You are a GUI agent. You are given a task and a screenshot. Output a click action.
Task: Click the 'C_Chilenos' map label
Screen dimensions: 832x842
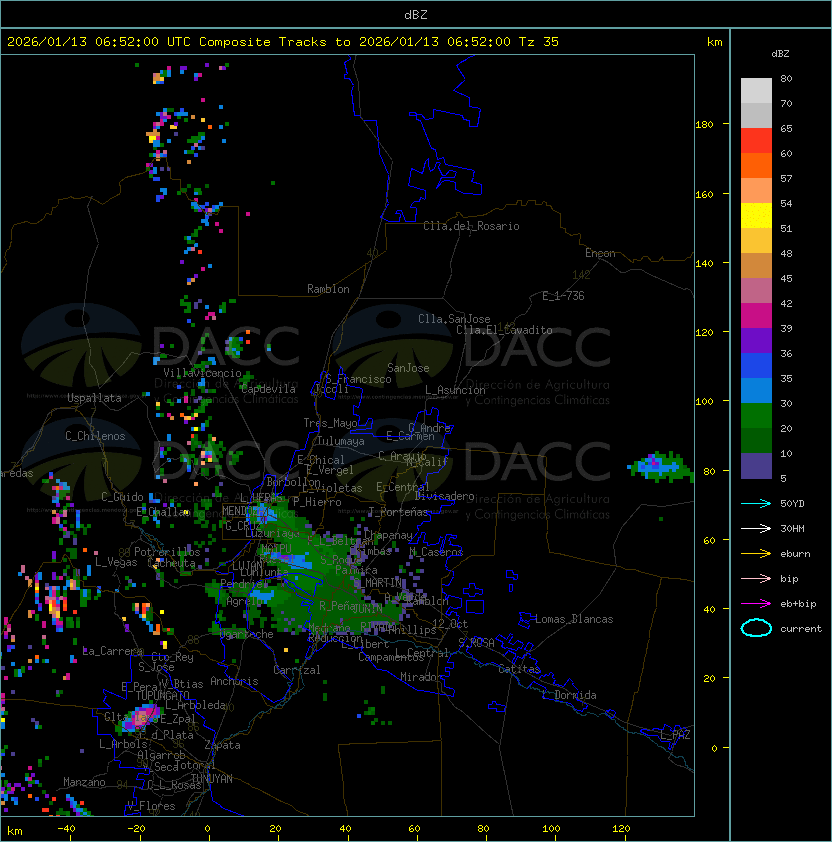[x=95, y=436]
